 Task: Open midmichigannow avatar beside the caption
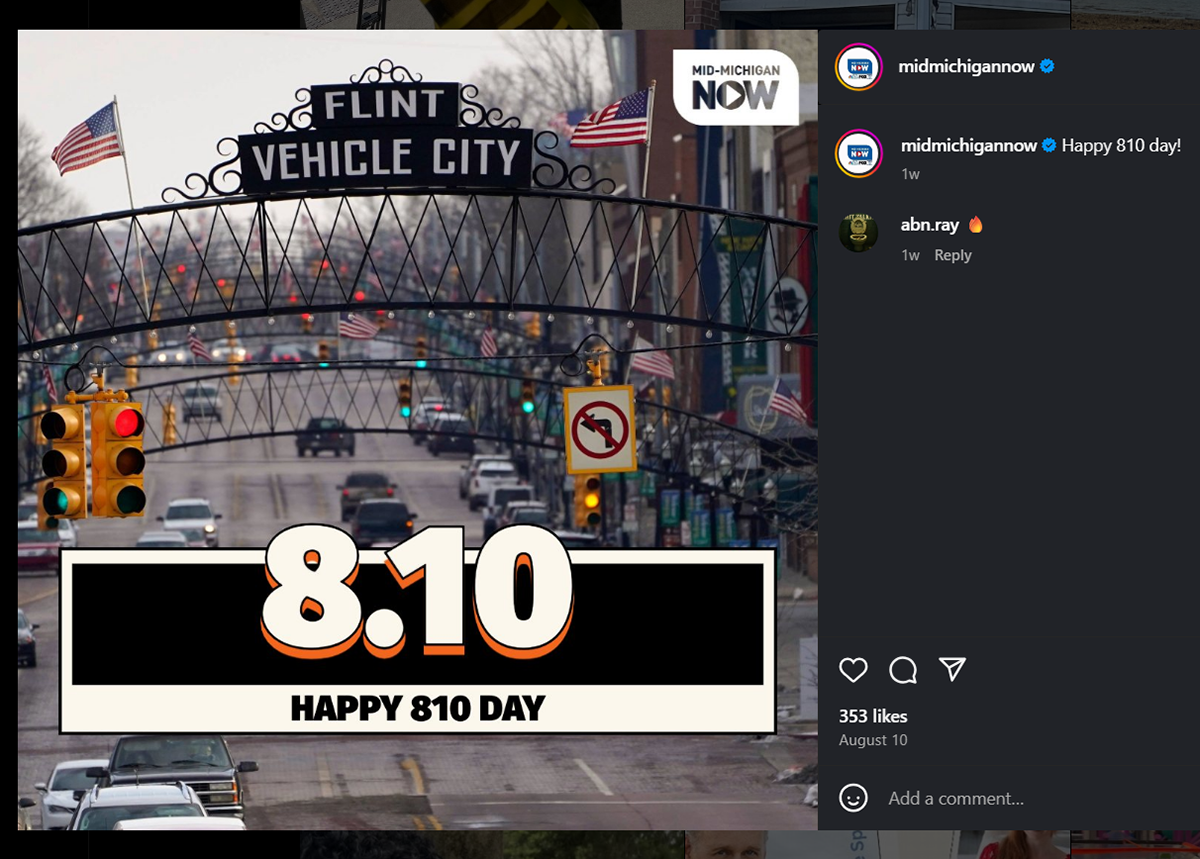(859, 153)
